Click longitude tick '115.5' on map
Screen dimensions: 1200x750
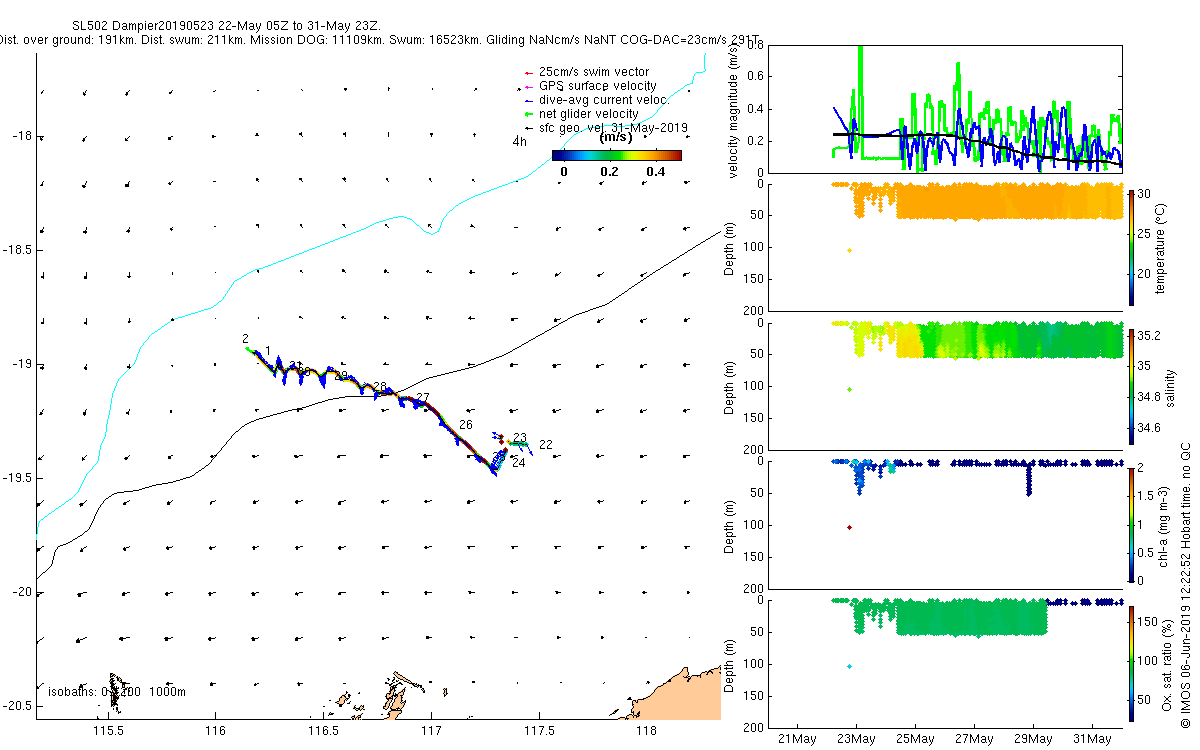(107, 731)
